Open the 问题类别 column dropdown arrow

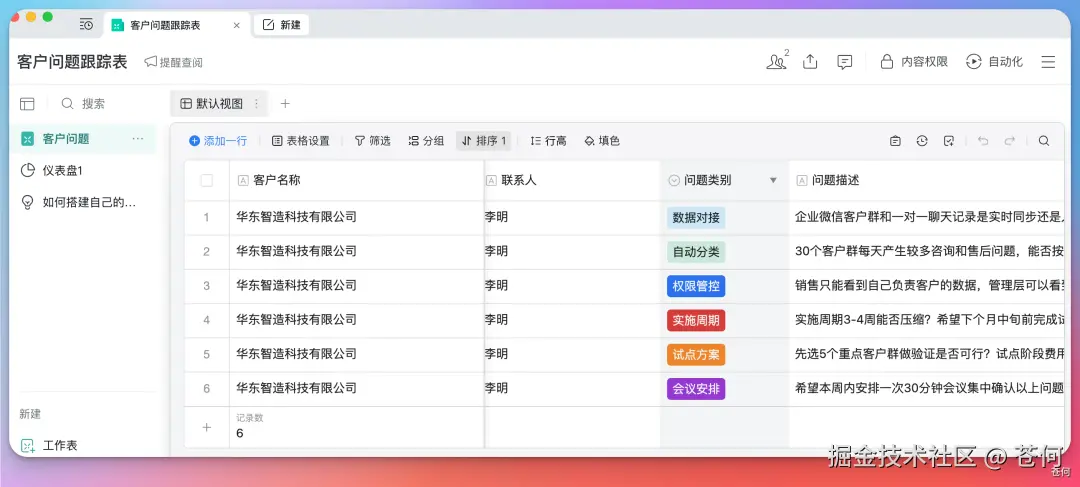tap(773, 180)
